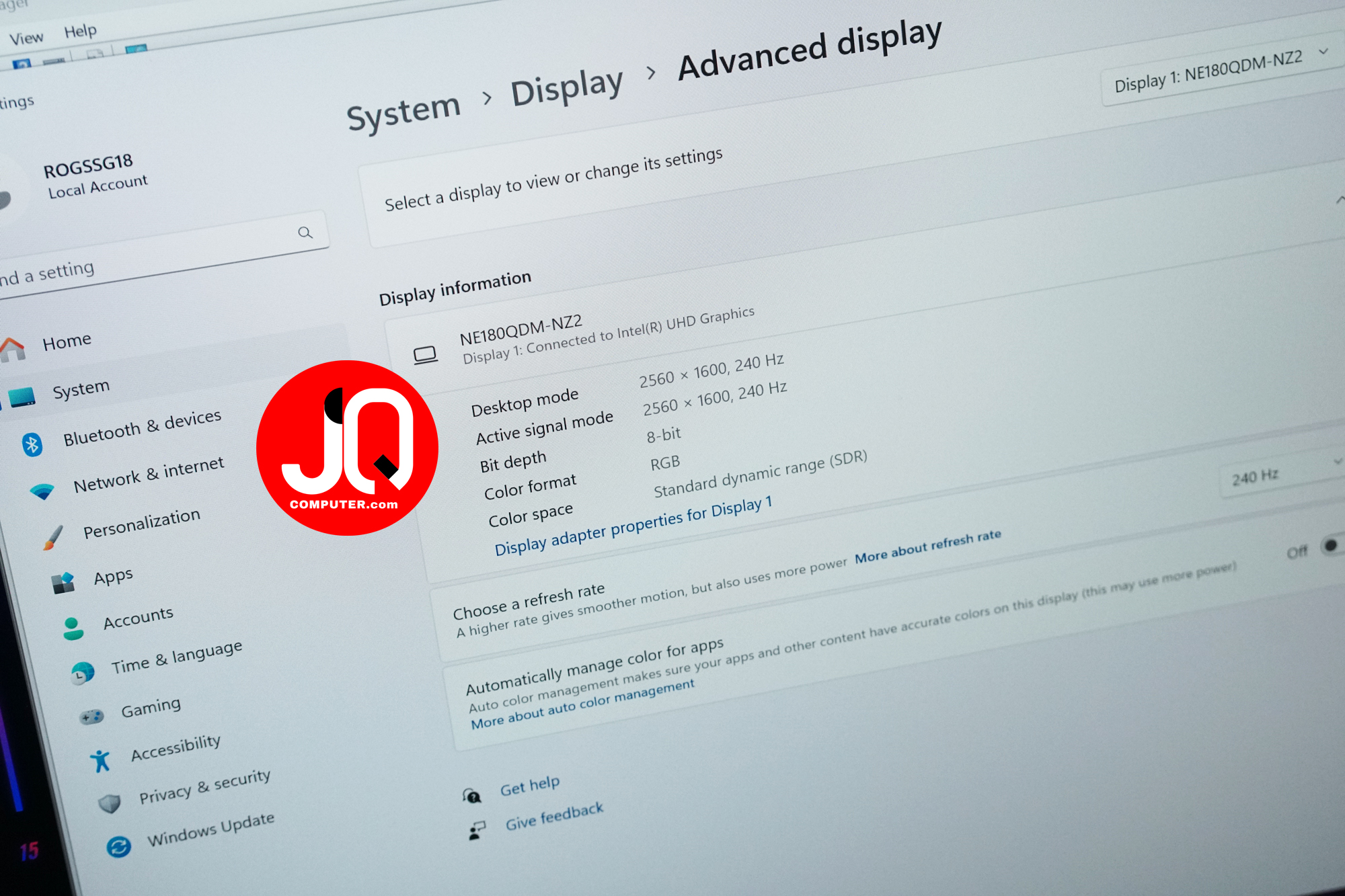Click the Gaming controller icon
This screenshot has height=896, width=1345.
click(x=91, y=717)
